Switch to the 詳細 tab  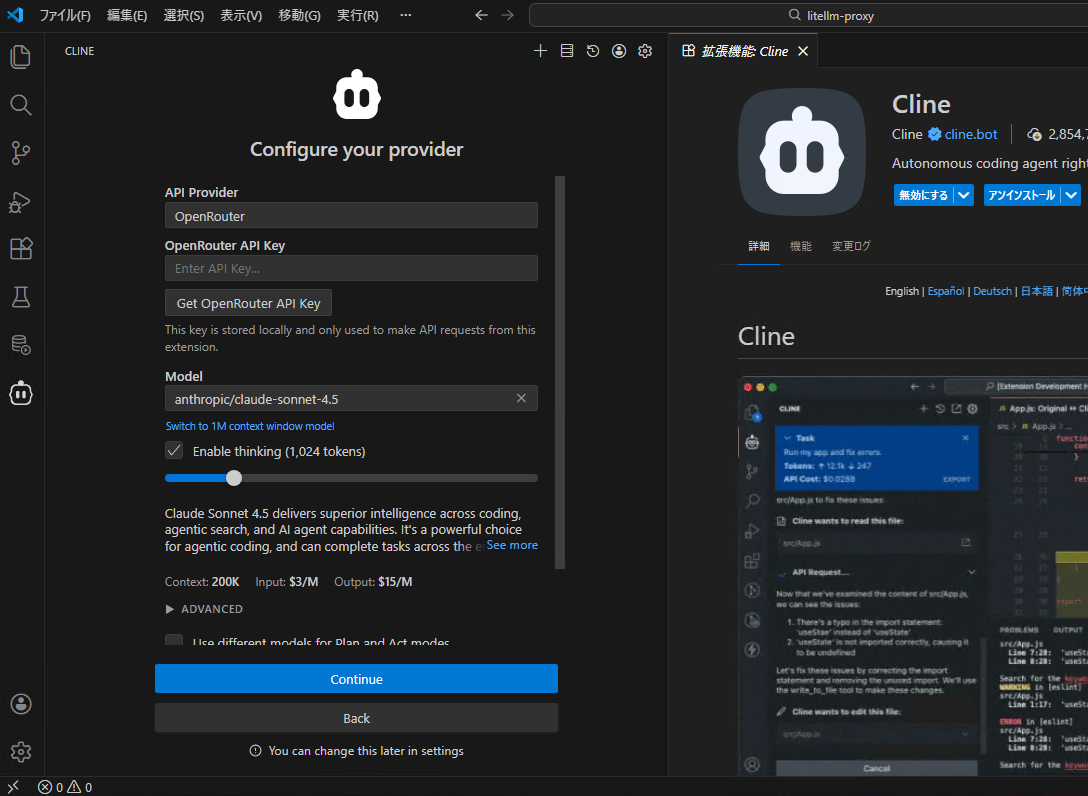point(759,246)
